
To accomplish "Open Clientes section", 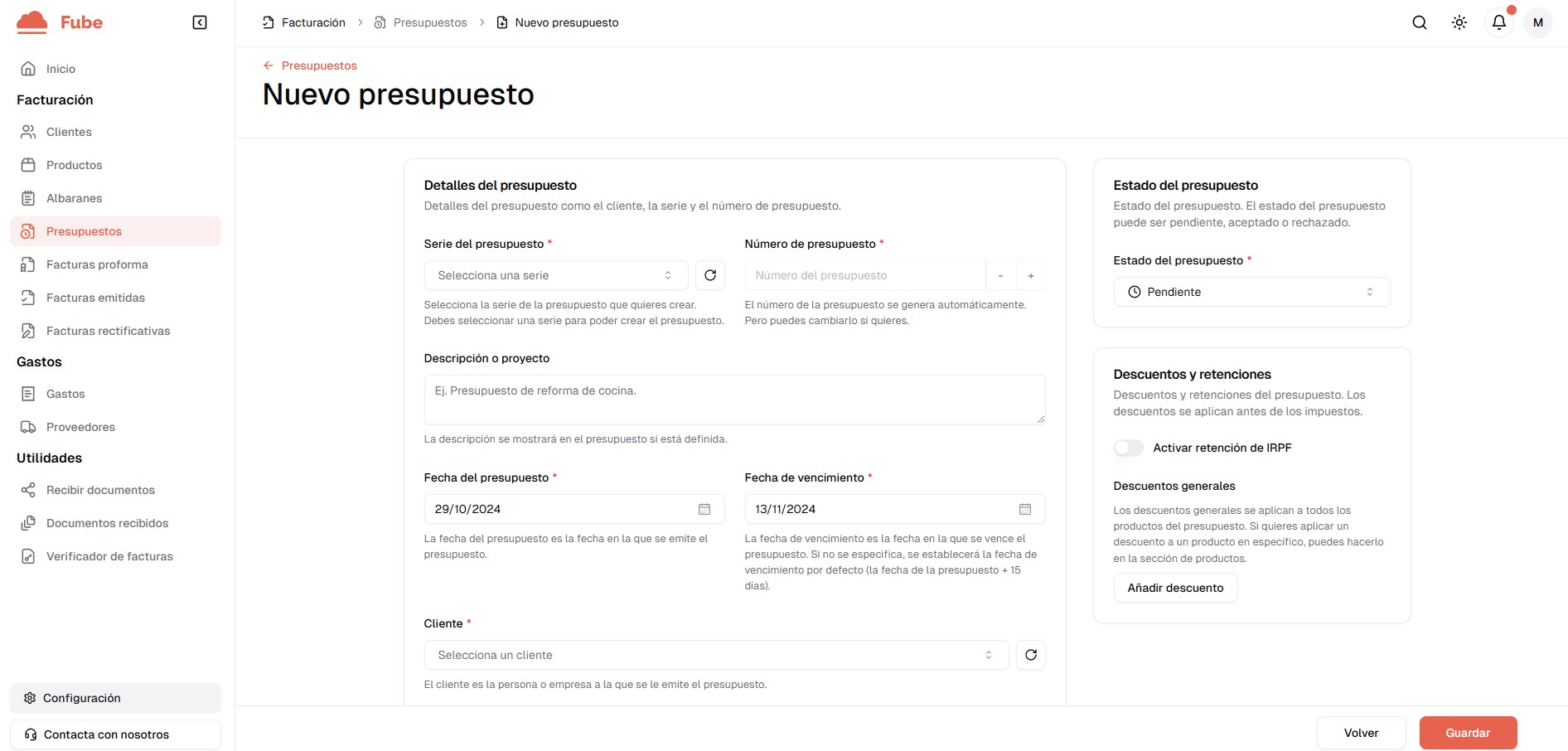I will [x=115, y=132].
